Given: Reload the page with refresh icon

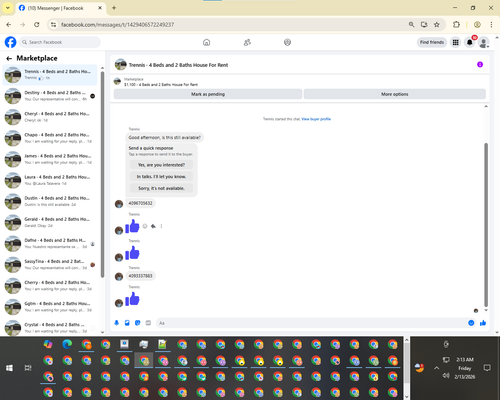Looking at the screenshot, I should [x=37, y=24].
